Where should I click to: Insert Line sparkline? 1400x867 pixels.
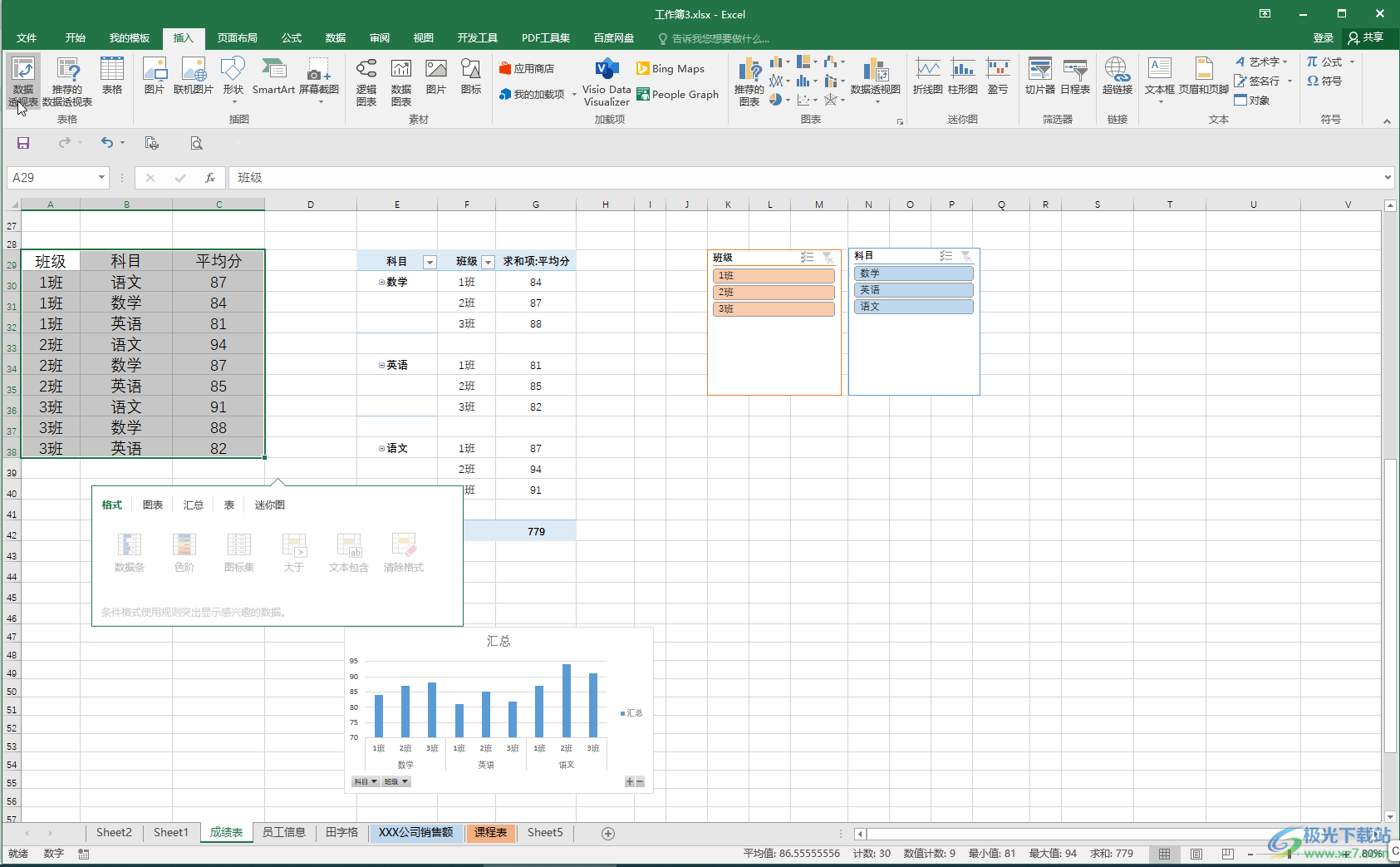pos(927,76)
